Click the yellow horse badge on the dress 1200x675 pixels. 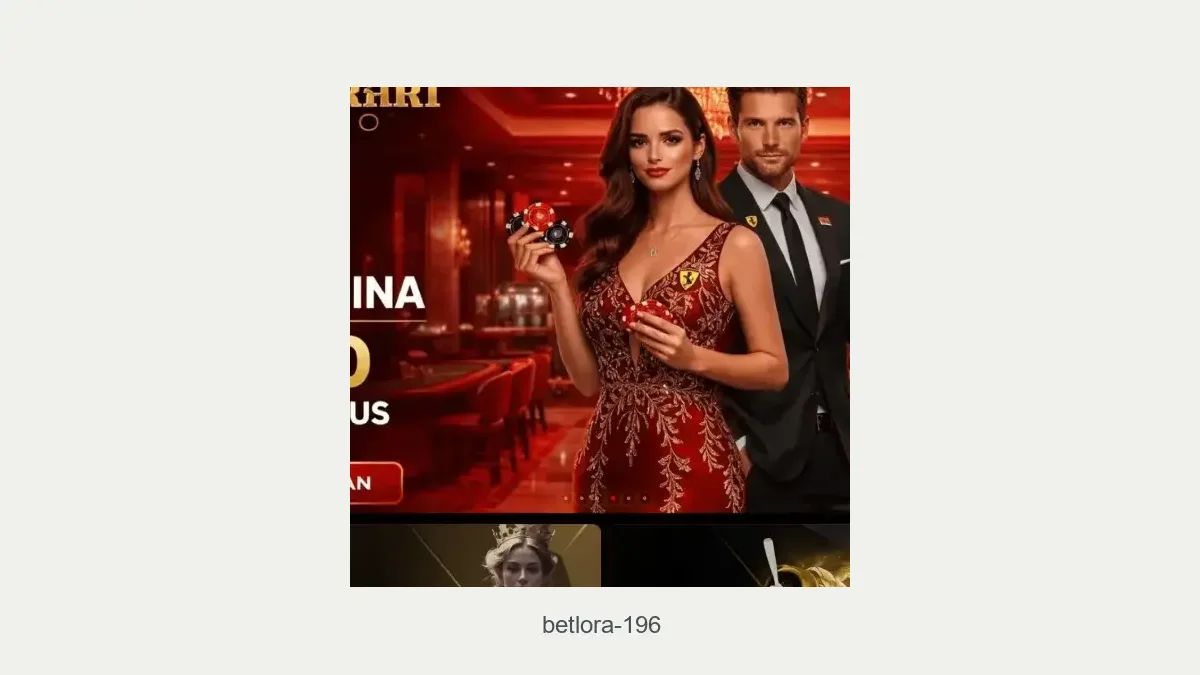point(688,279)
